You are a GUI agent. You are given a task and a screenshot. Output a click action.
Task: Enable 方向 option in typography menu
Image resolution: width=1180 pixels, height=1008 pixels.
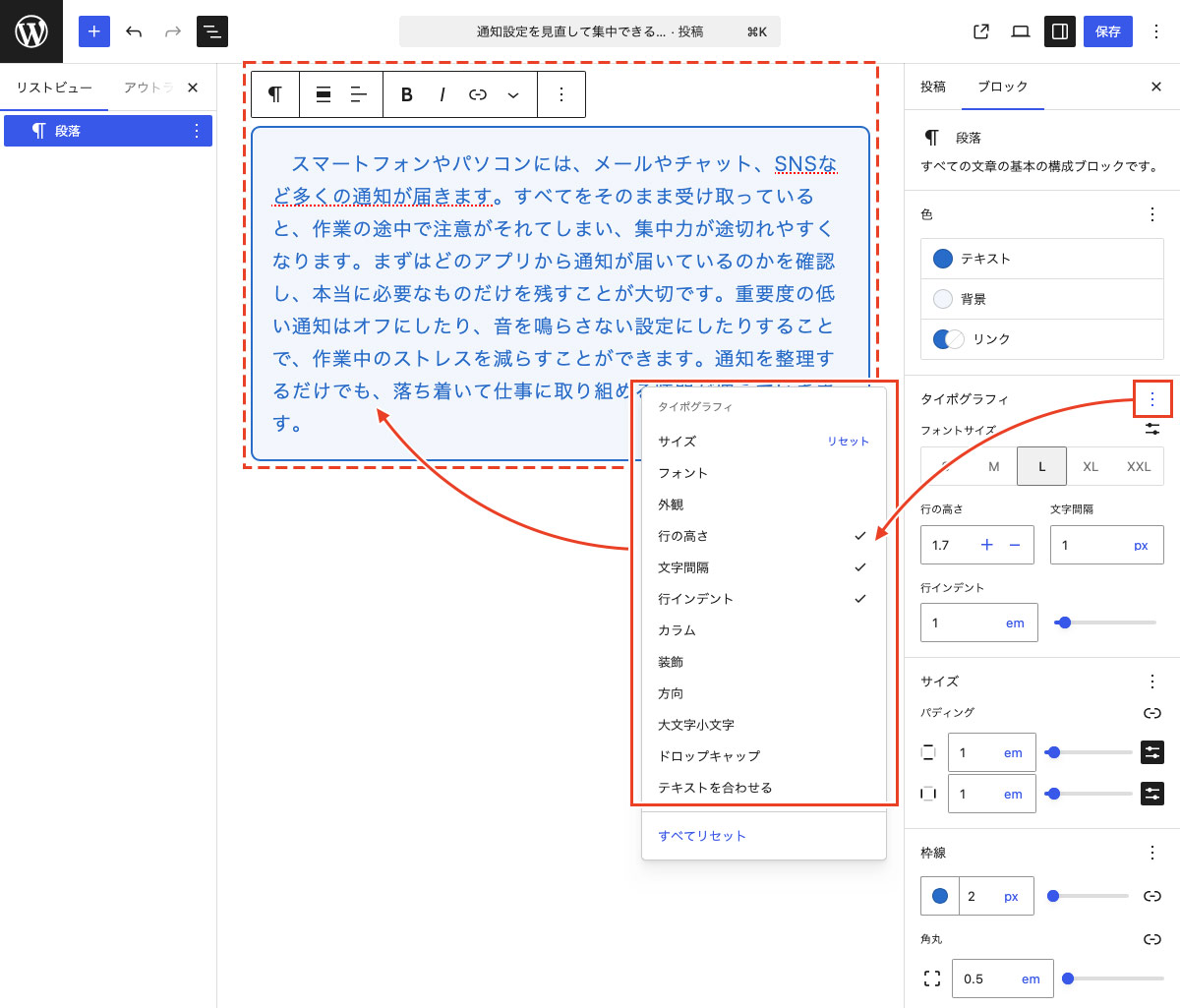764,693
